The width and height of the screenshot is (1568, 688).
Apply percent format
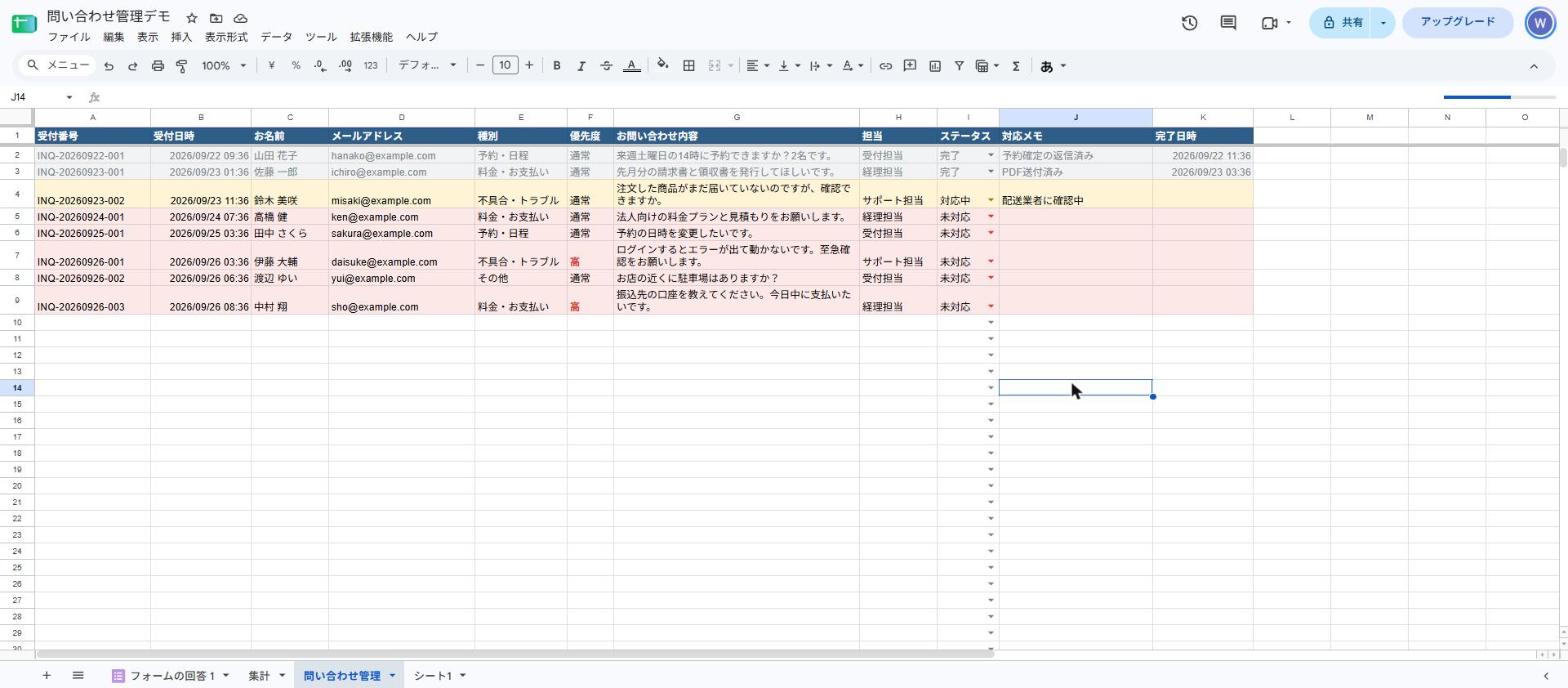click(x=296, y=66)
